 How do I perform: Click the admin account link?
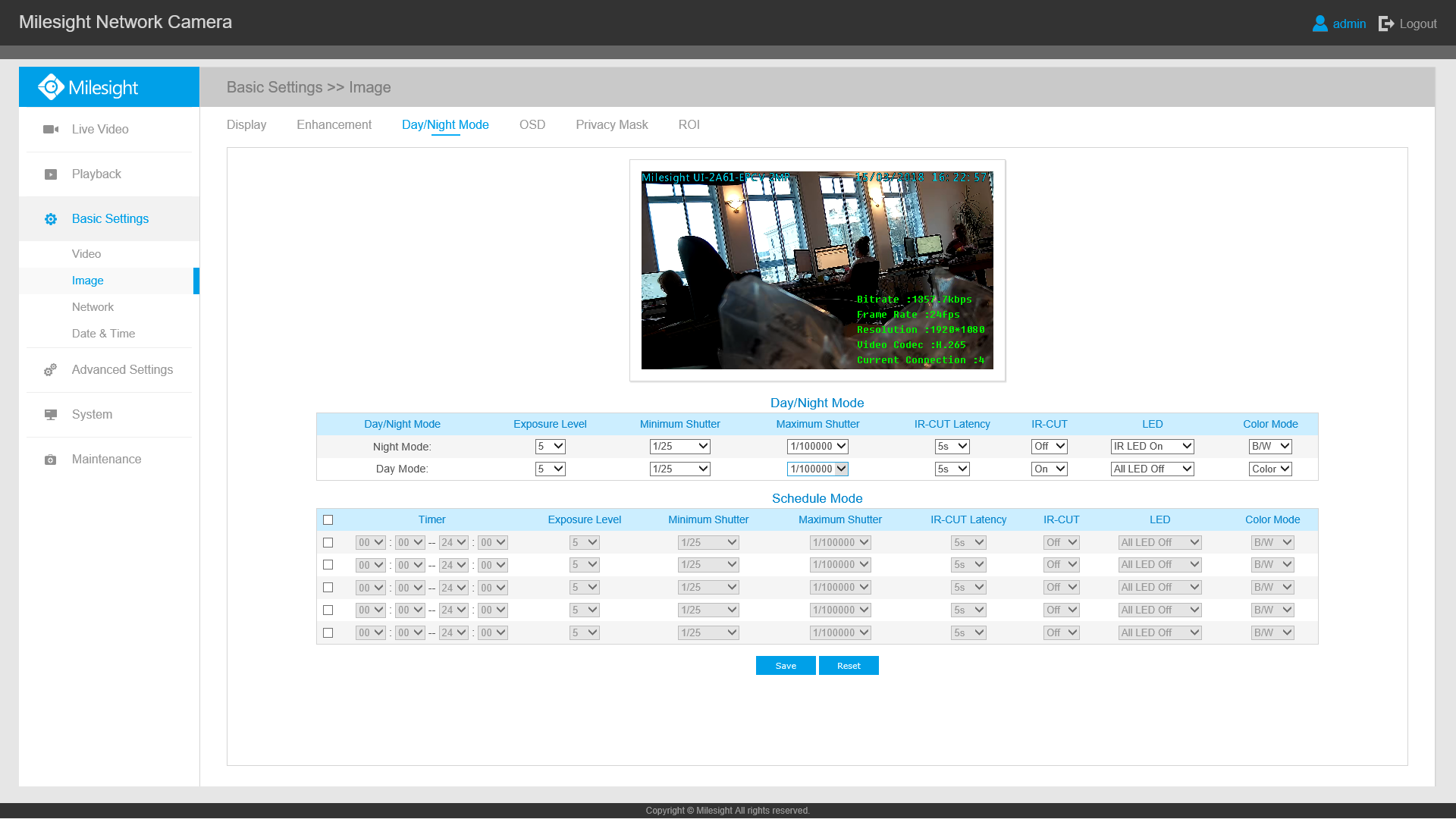[1349, 24]
